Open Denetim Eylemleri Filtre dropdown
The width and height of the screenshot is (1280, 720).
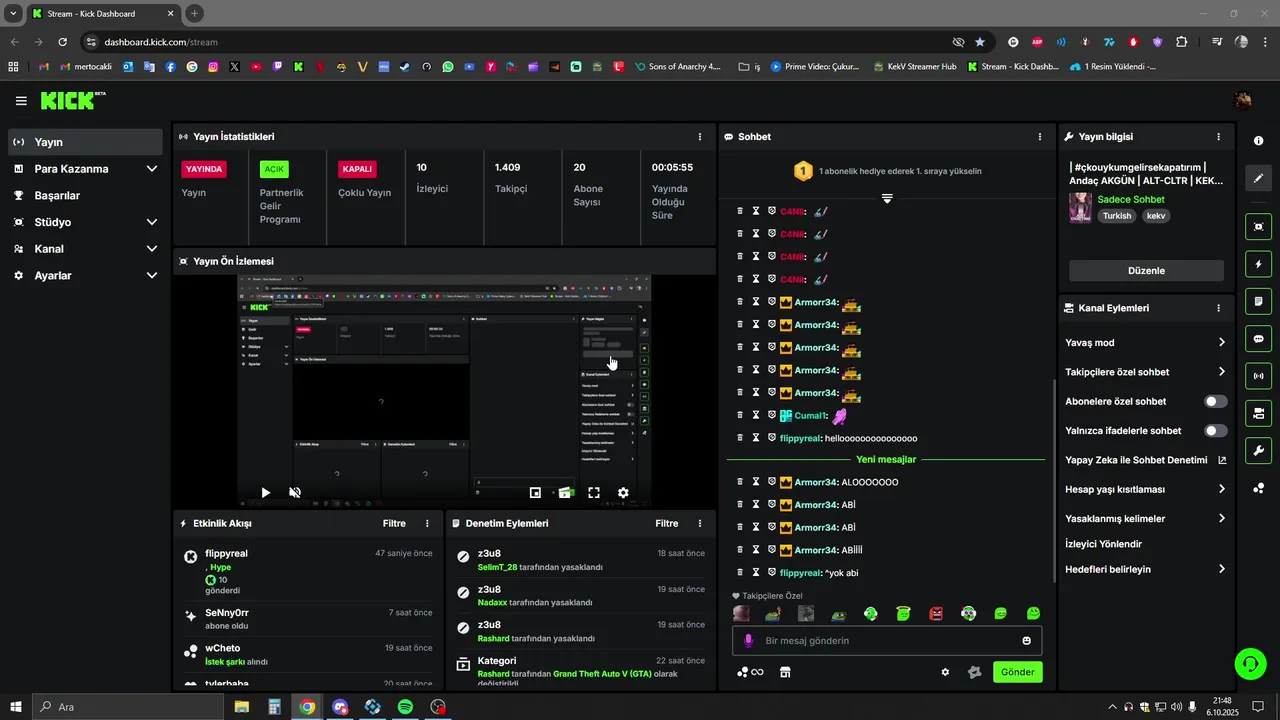point(667,523)
